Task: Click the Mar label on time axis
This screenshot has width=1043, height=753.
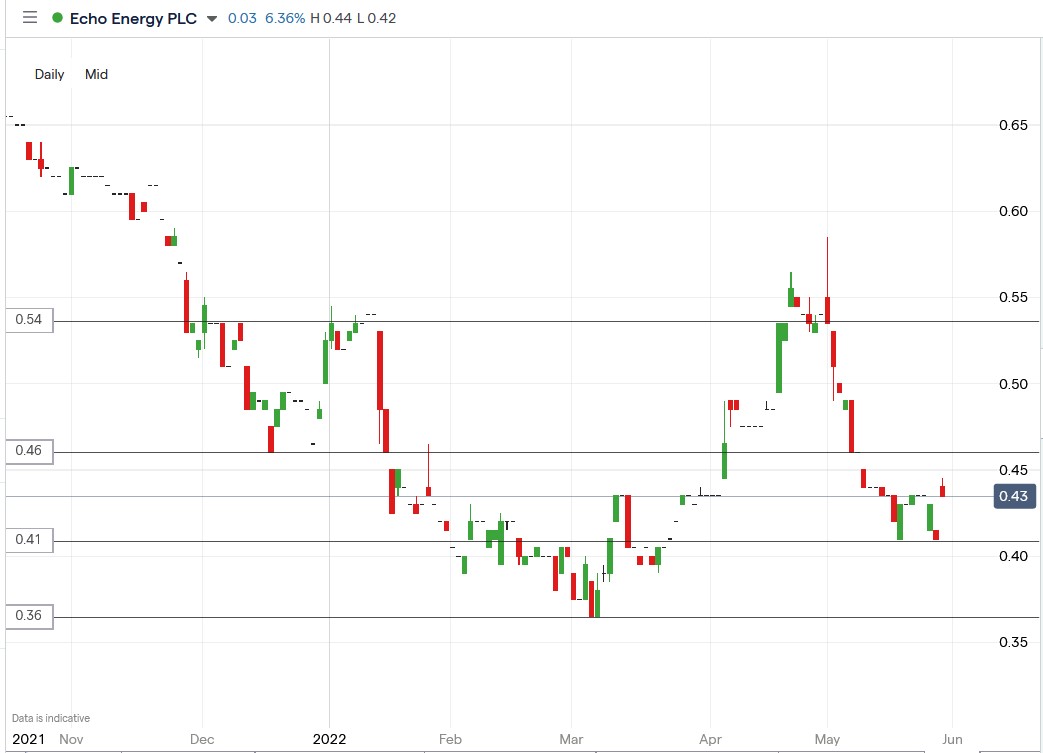Action: click(571, 739)
